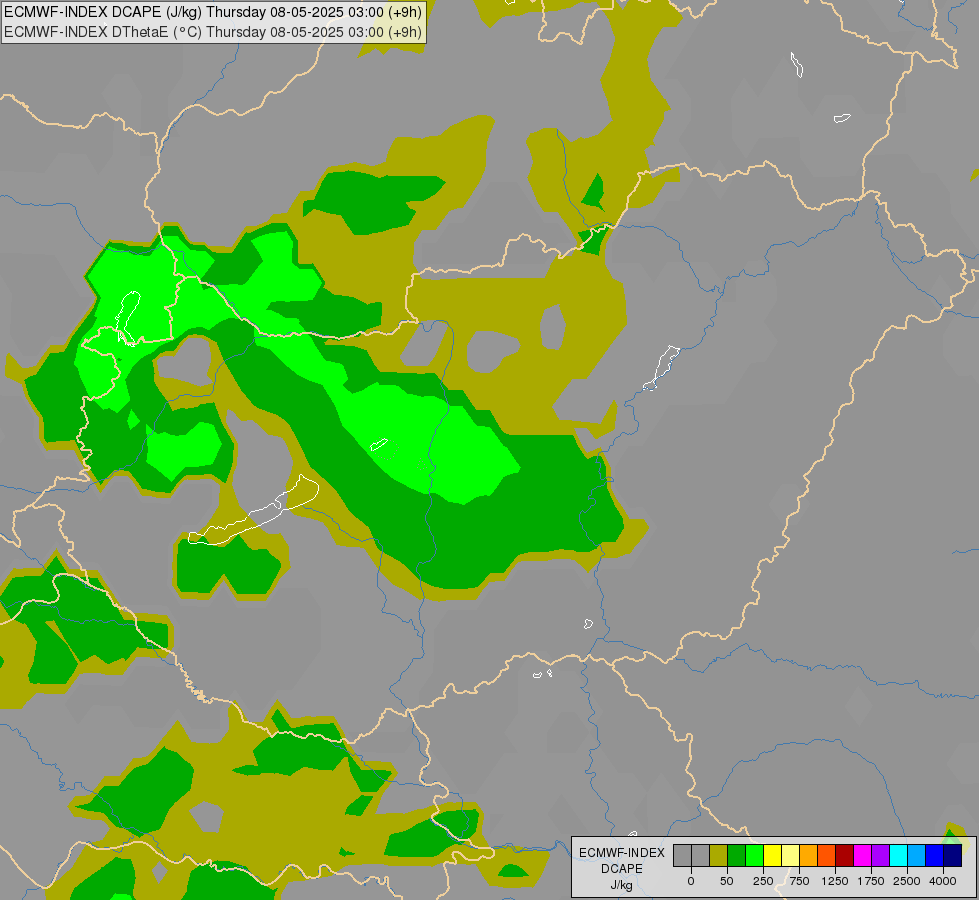Viewport: 979px width, 900px height.
Task: Click the olive 0–50 J/kg legend swatch
Action: (718, 856)
